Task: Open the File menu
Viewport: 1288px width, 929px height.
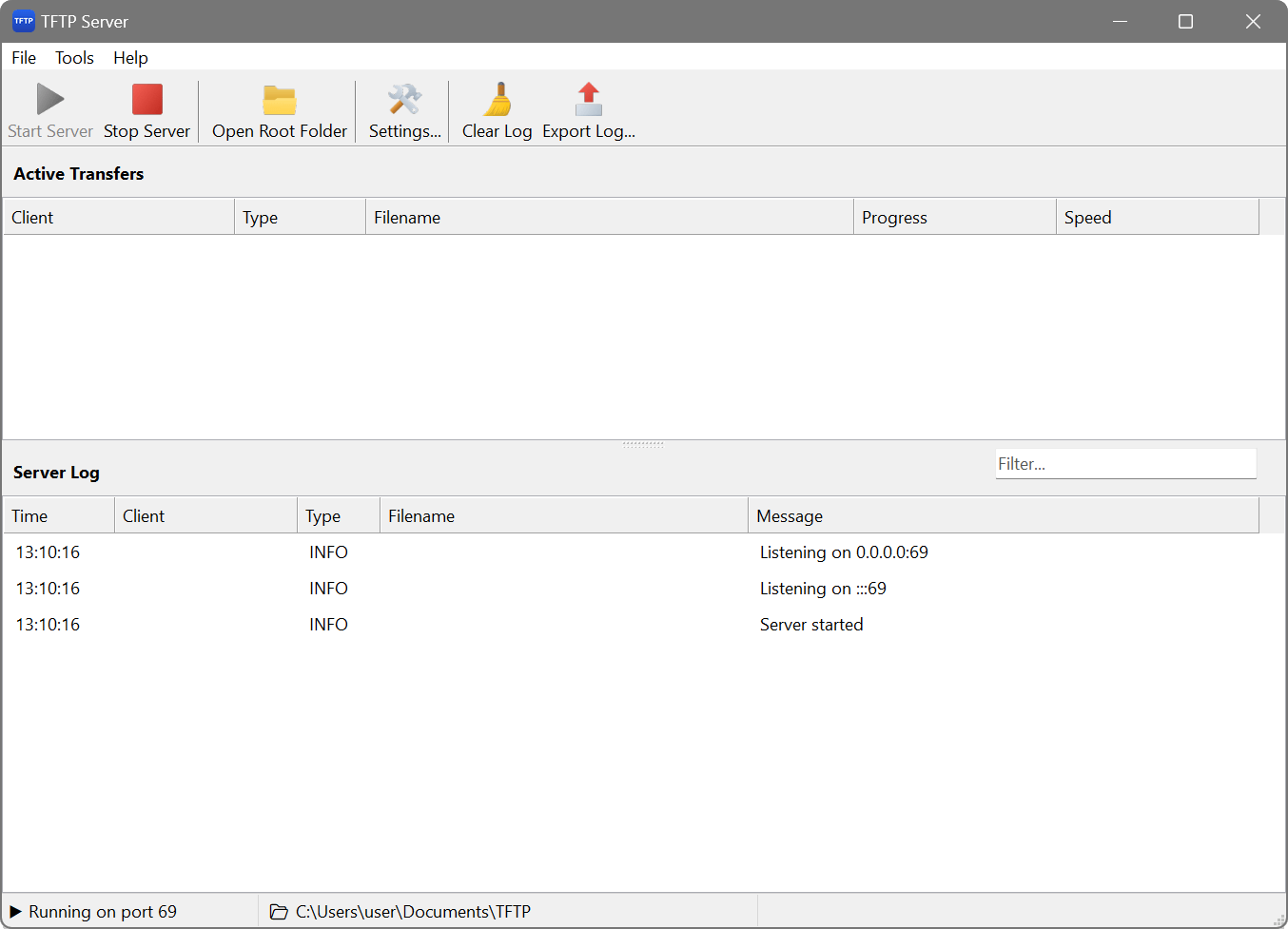Action: [x=24, y=58]
